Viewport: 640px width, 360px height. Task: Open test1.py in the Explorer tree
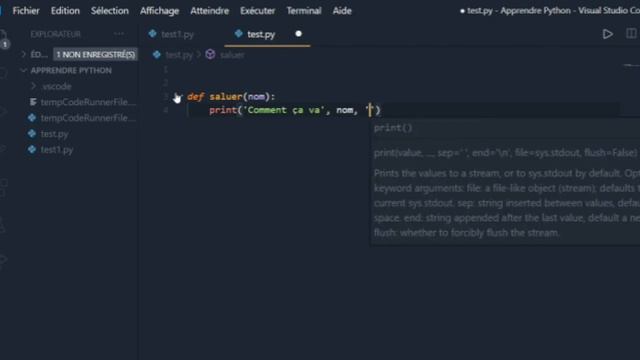tap(57, 150)
